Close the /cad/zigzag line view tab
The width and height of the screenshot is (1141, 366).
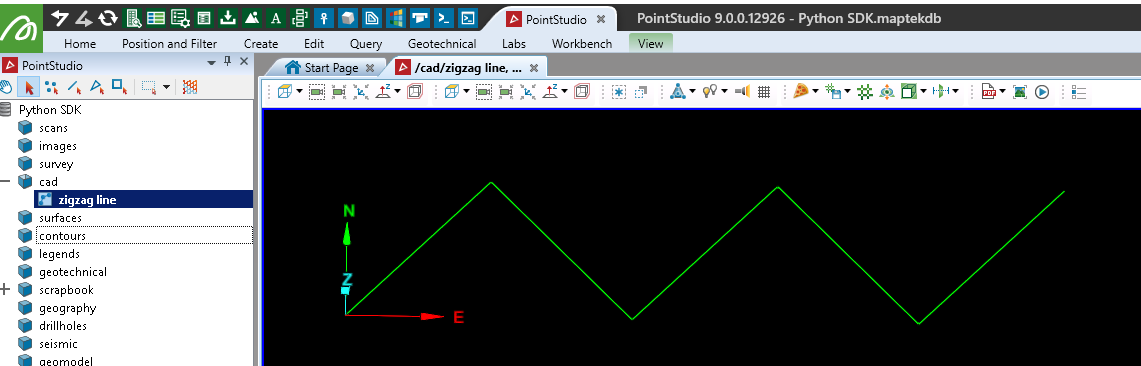click(533, 68)
